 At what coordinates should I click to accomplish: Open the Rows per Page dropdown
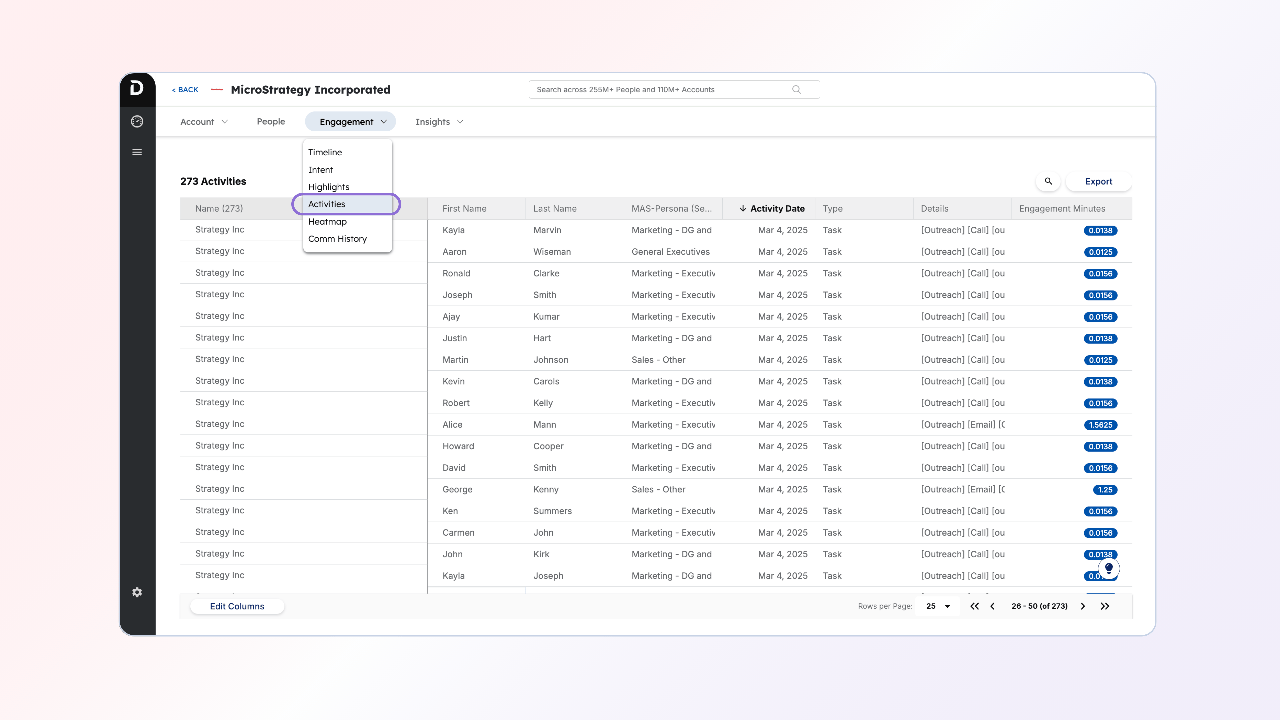point(938,606)
